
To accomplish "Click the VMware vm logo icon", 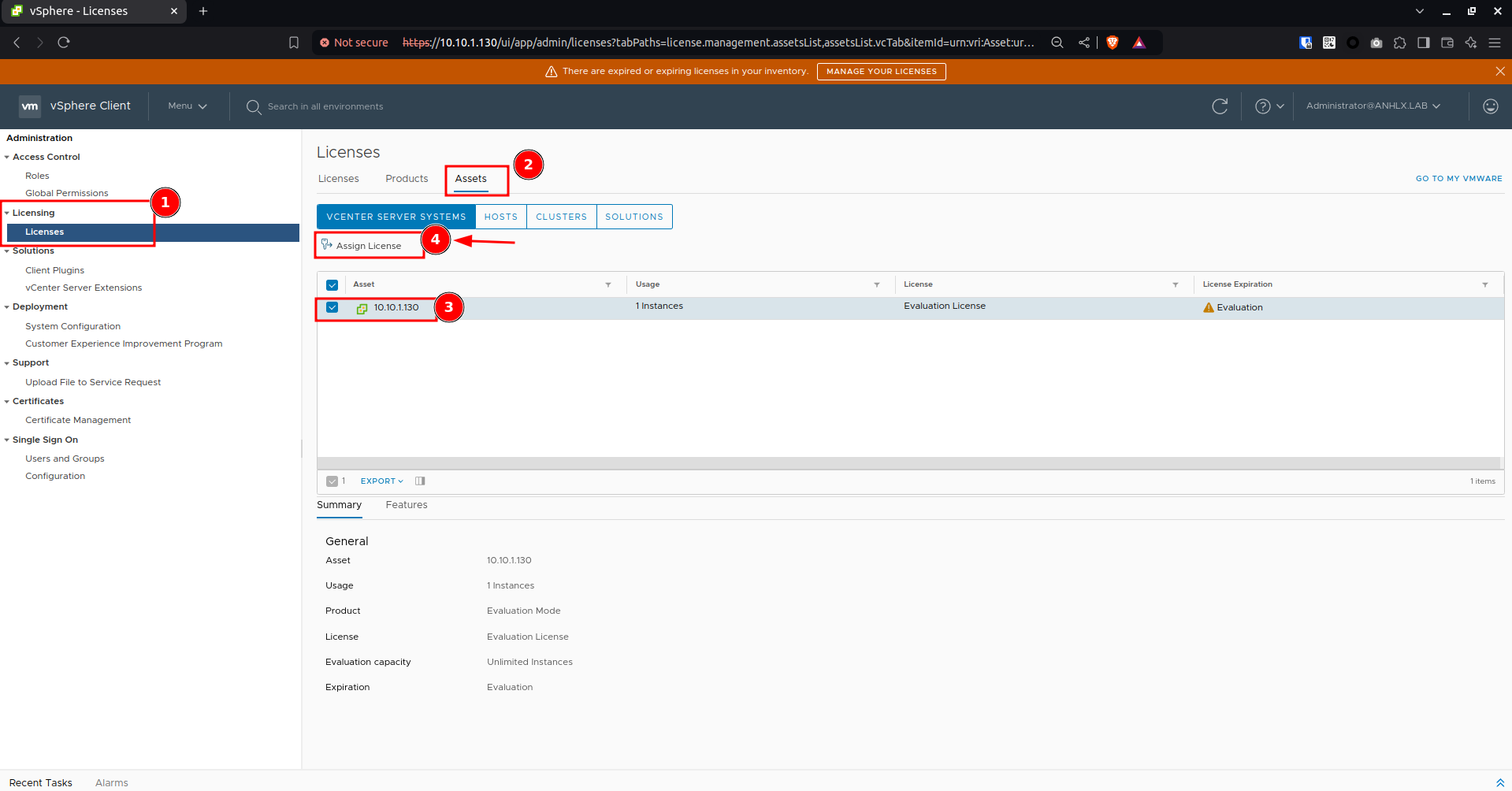I will tap(30, 106).
